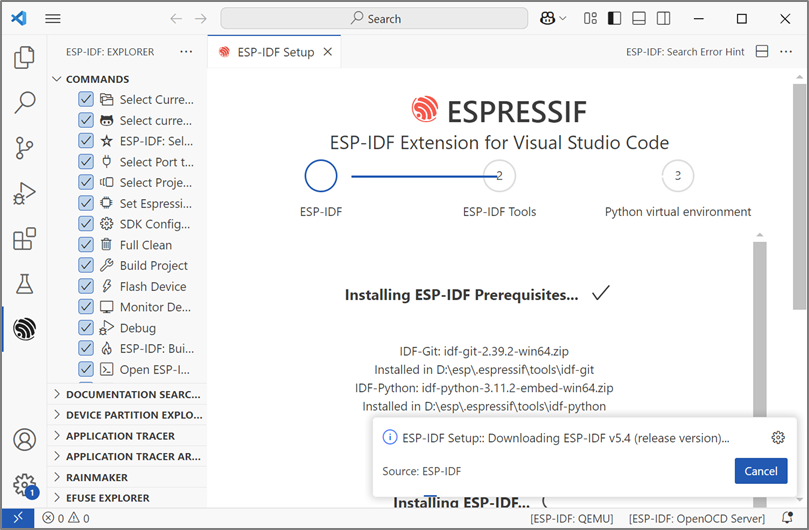Toggle the ESP-IDF: Sel... checkbox
809x530 pixels.
pyautogui.click(x=86, y=140)
